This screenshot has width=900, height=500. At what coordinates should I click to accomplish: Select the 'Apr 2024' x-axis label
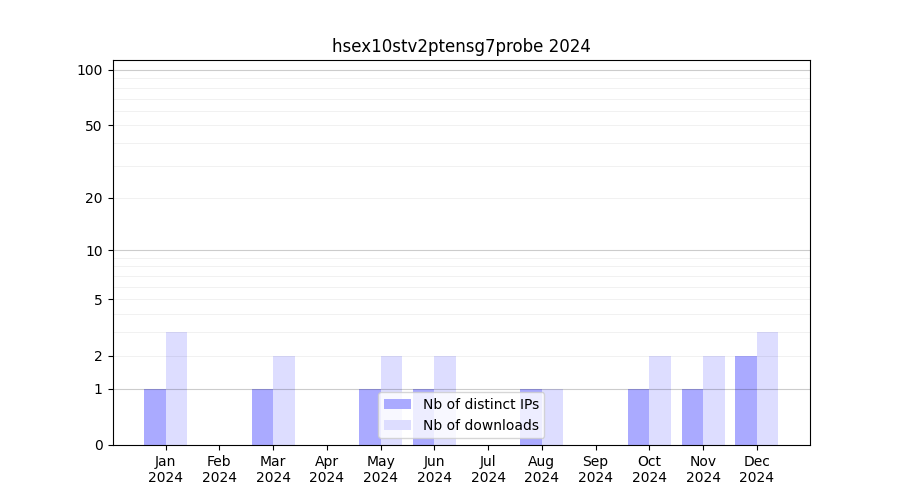click(x=327, y=469)
